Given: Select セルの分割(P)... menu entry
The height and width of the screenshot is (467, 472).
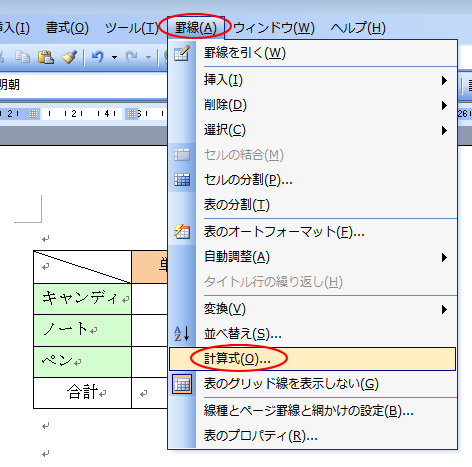Looking at the screenshot, I should point(313,180).
